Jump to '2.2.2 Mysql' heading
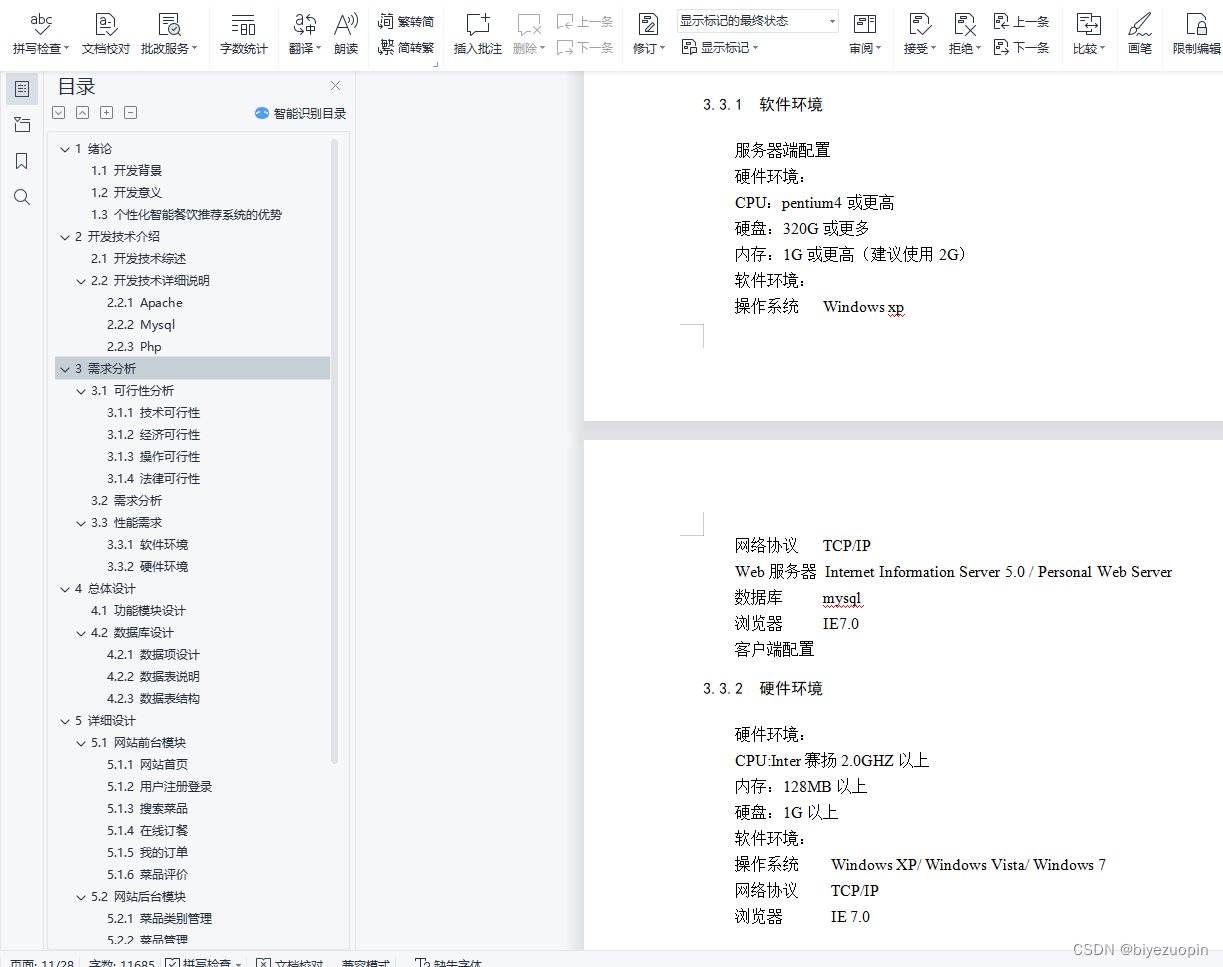 pos(141,325)
